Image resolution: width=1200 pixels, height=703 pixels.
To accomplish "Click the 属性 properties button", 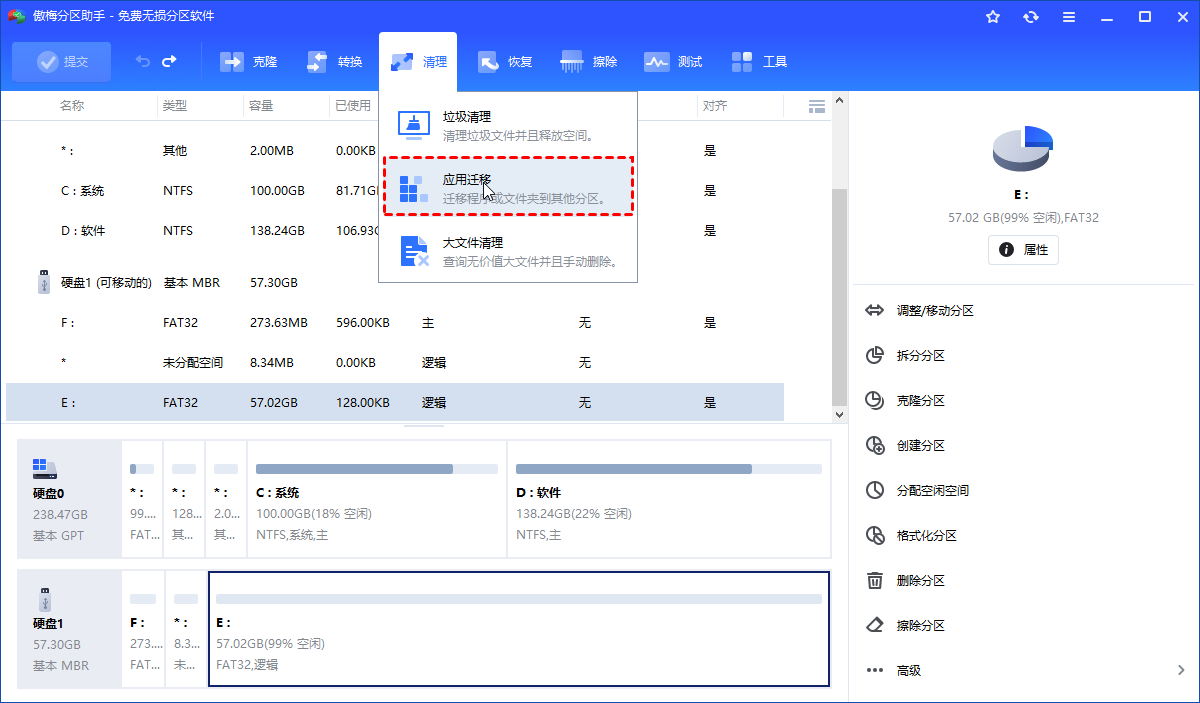I will pyautogui.click(x=1023, y=250).
